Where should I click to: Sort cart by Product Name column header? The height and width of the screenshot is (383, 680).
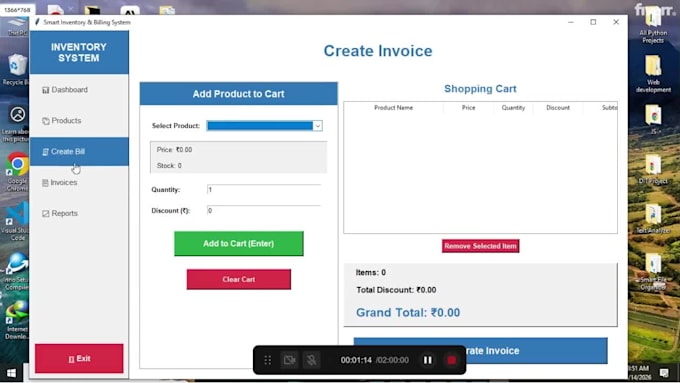[x=393, y=108]
